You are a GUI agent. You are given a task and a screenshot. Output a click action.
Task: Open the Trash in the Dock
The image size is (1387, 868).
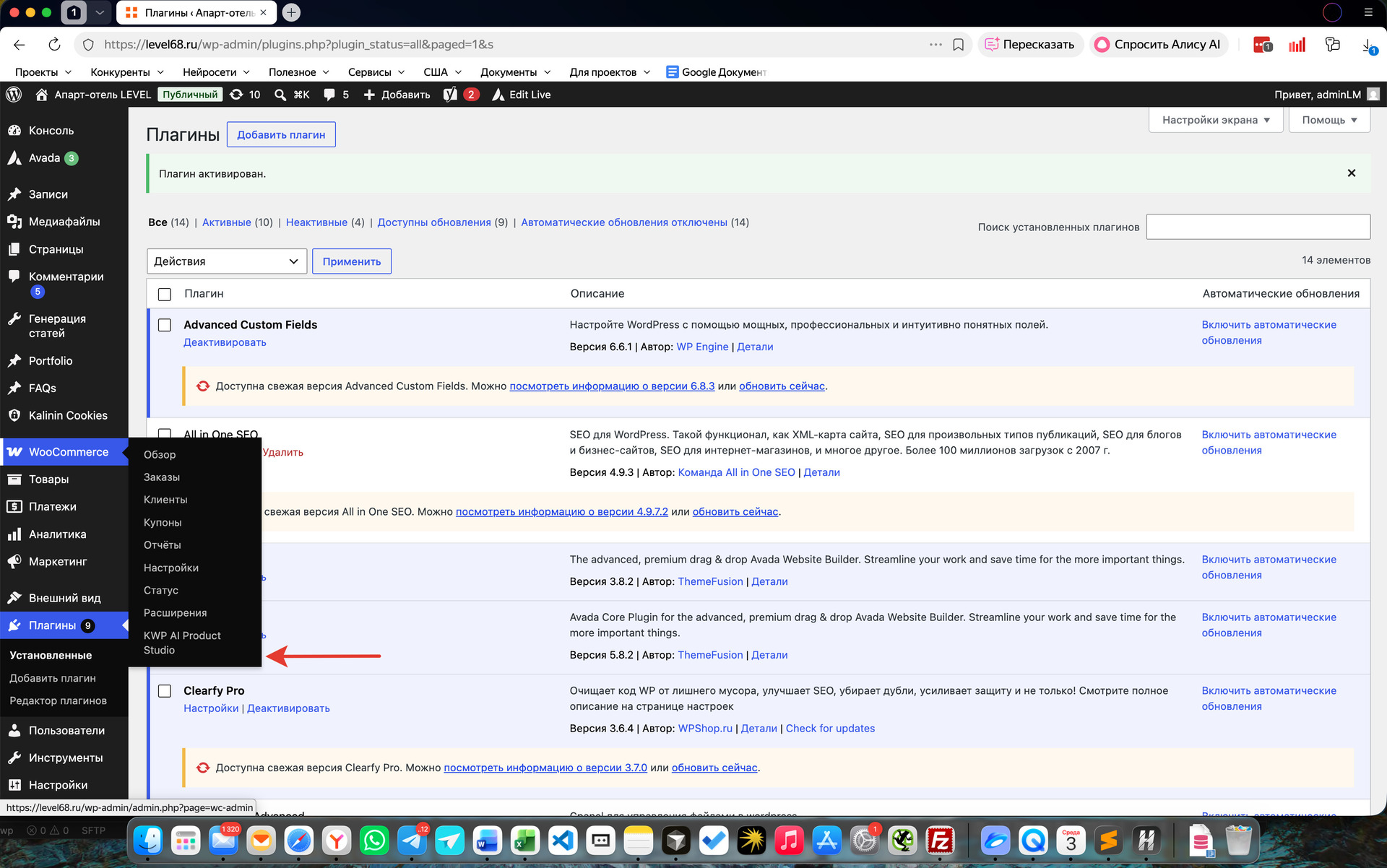(x=1238, y=841)
